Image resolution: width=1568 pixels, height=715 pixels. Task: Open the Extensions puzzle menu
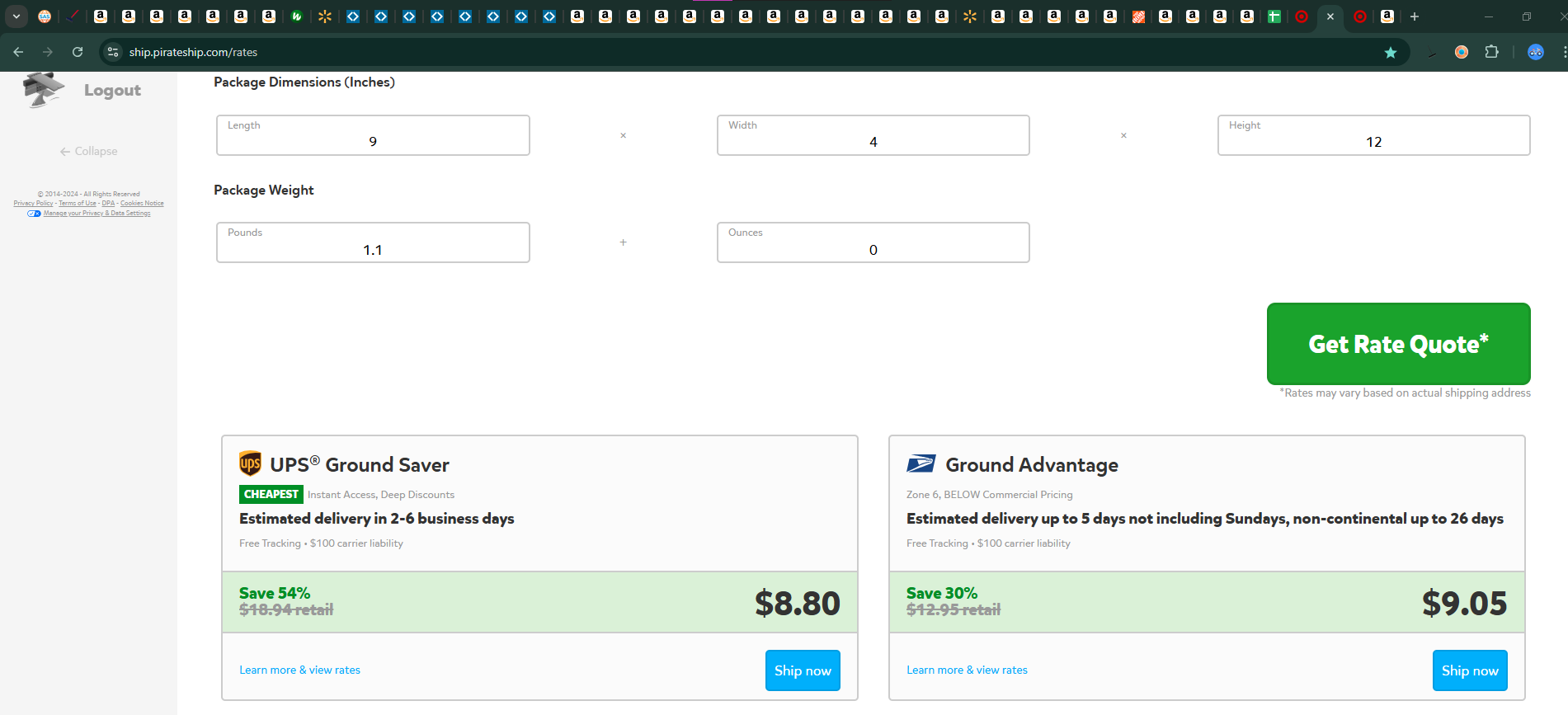(1491, 52)
